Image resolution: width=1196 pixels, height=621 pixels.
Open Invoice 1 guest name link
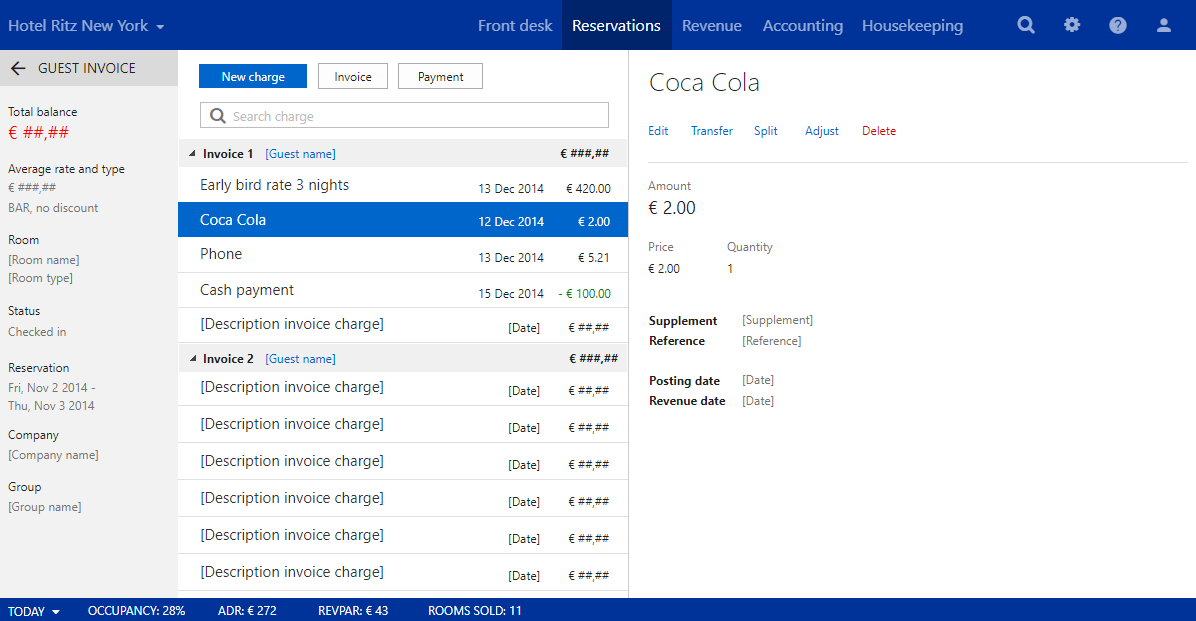click(x=301, y=154)
